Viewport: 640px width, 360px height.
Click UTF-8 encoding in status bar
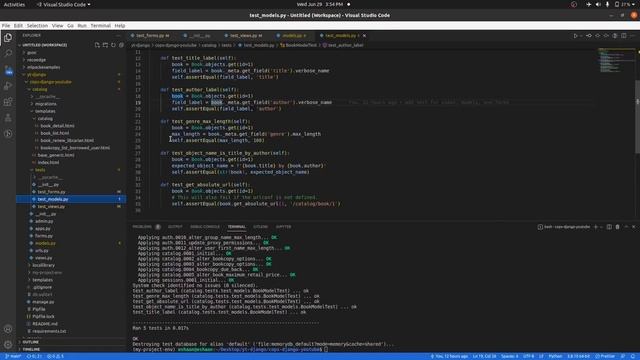tap(528, 356)
